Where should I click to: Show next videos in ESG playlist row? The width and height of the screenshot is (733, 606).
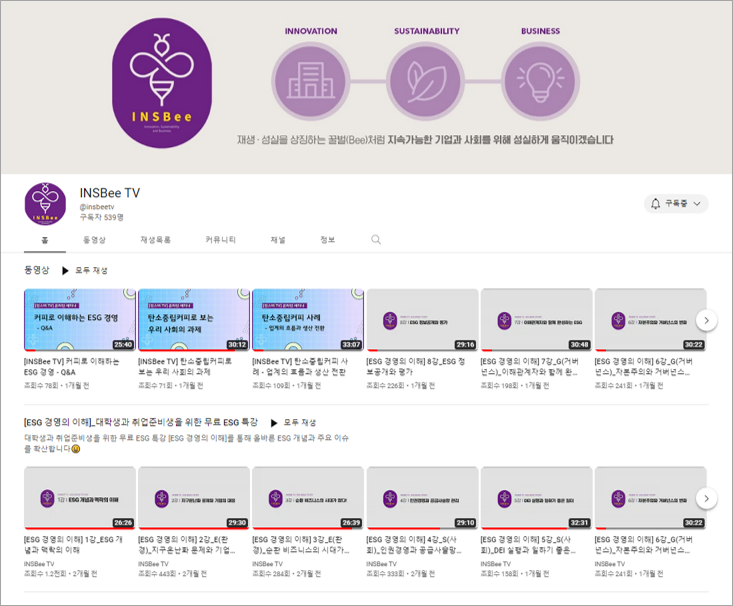[706, 498]
